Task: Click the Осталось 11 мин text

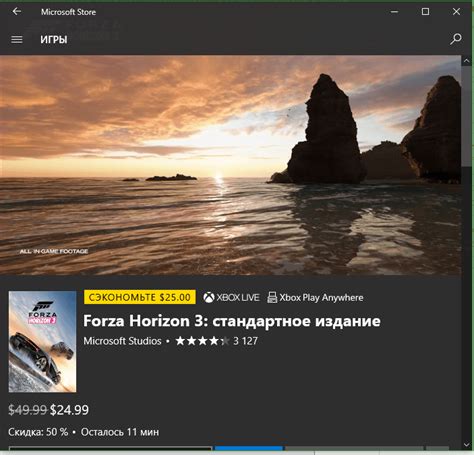Action: (x=120, y=432)
